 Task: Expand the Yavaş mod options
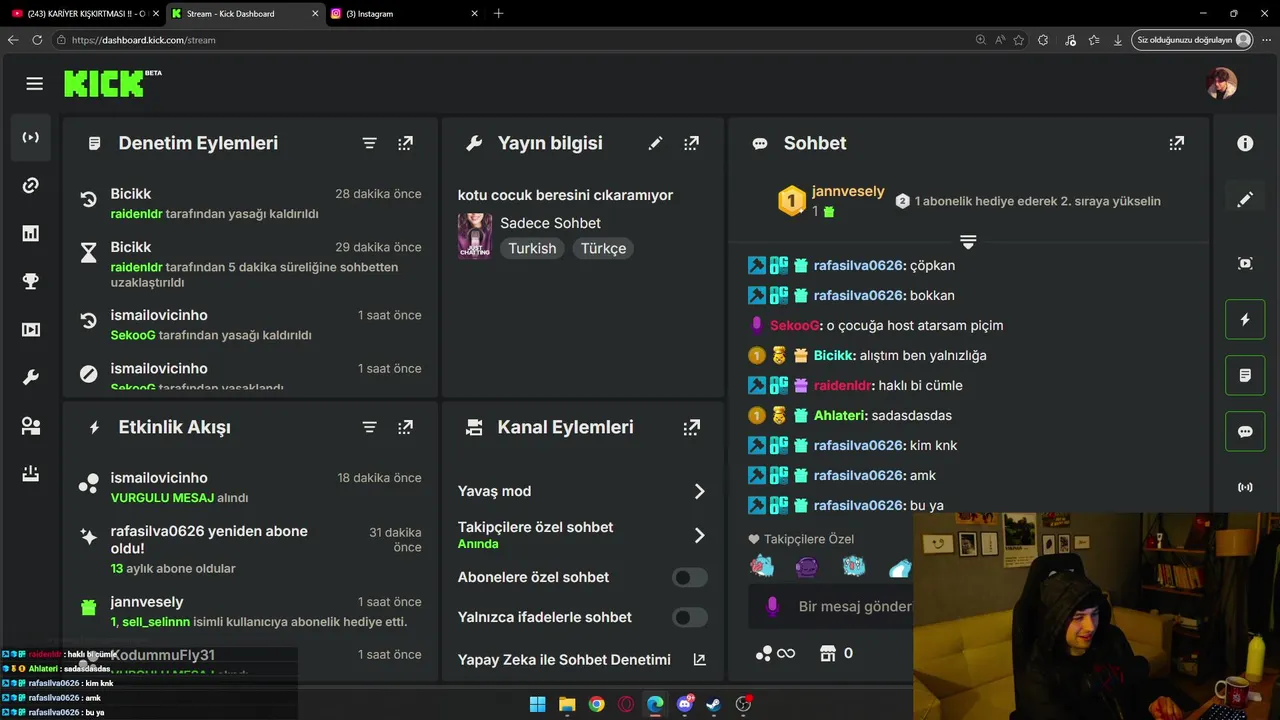tap(699, 491)
